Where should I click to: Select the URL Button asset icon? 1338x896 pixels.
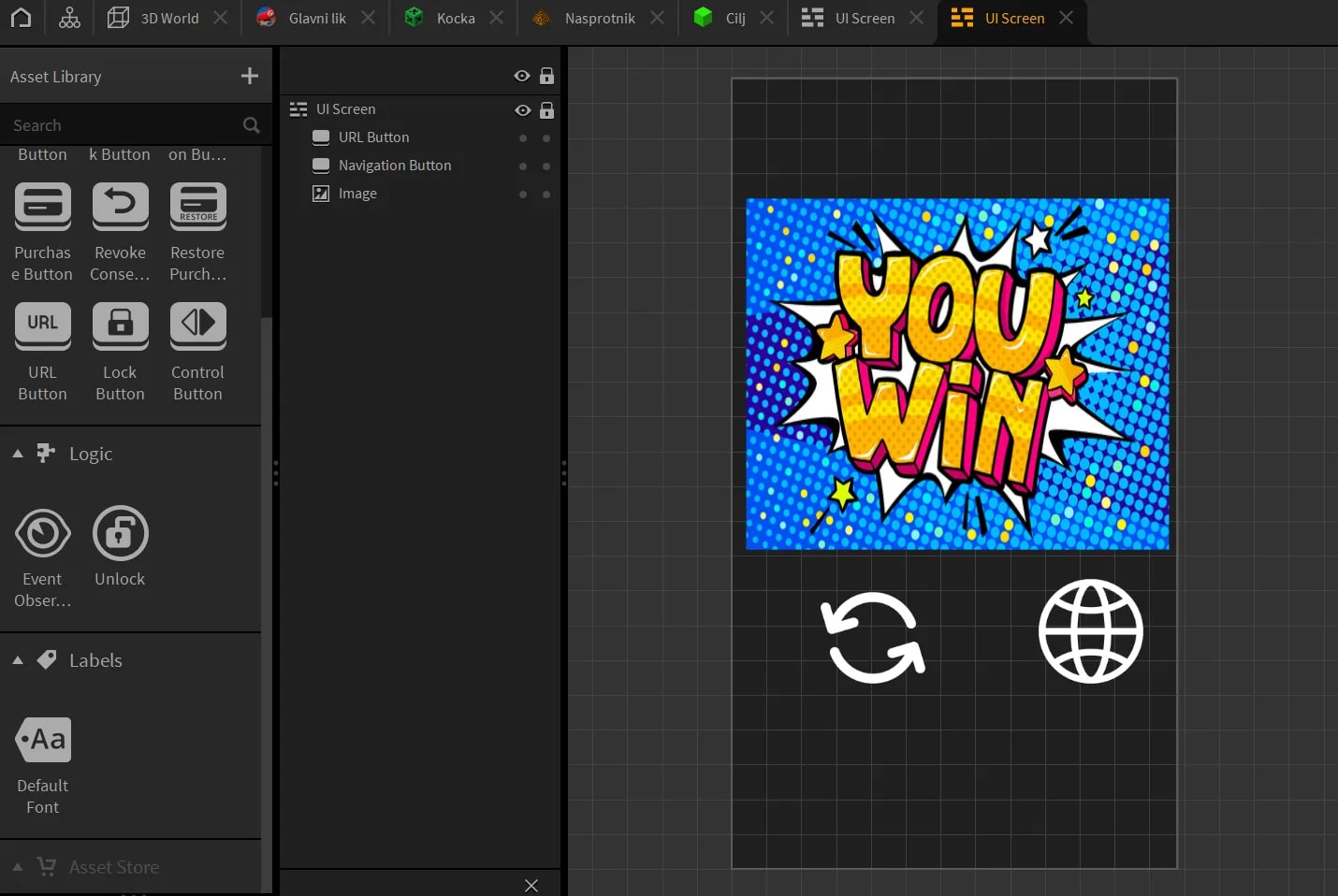coord(42,324)
